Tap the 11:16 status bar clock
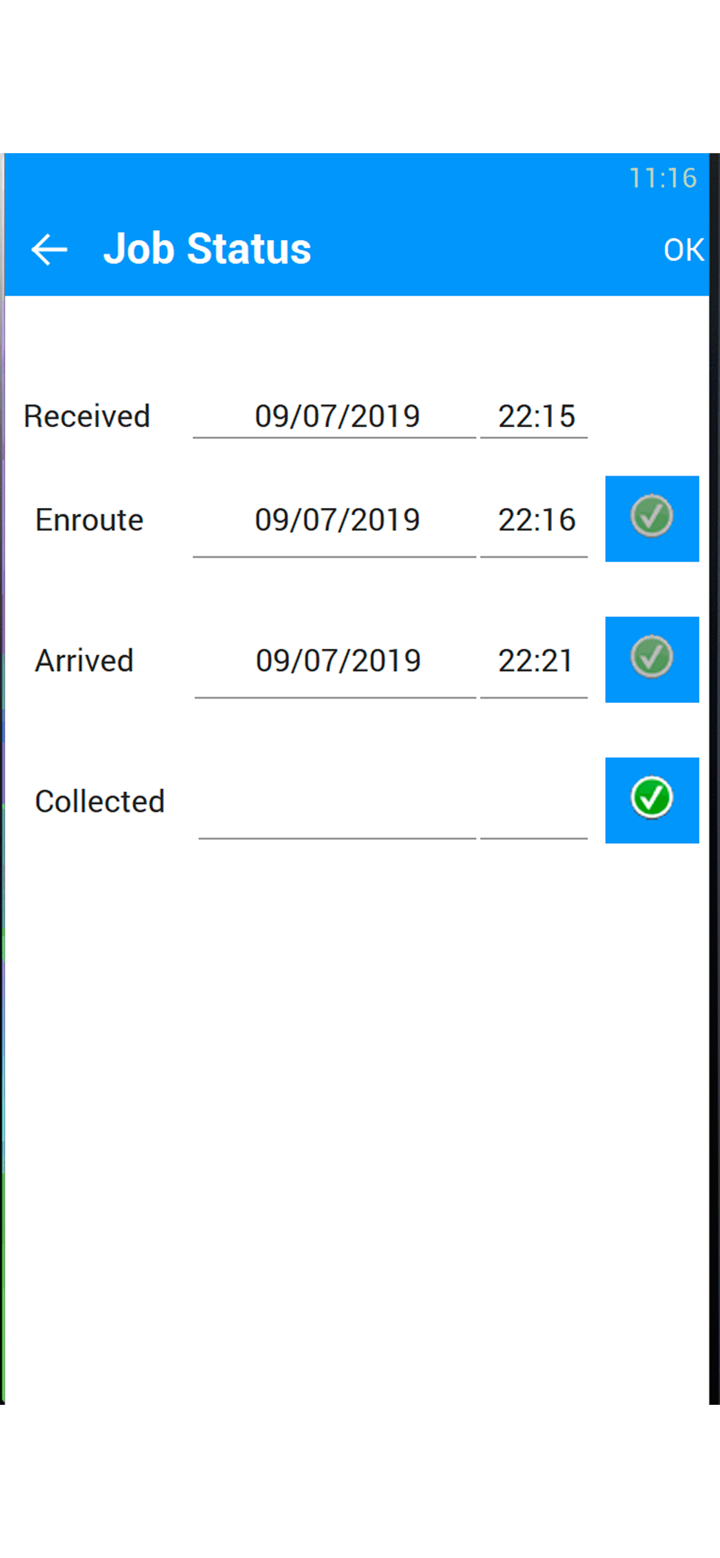 click(662, 179)
